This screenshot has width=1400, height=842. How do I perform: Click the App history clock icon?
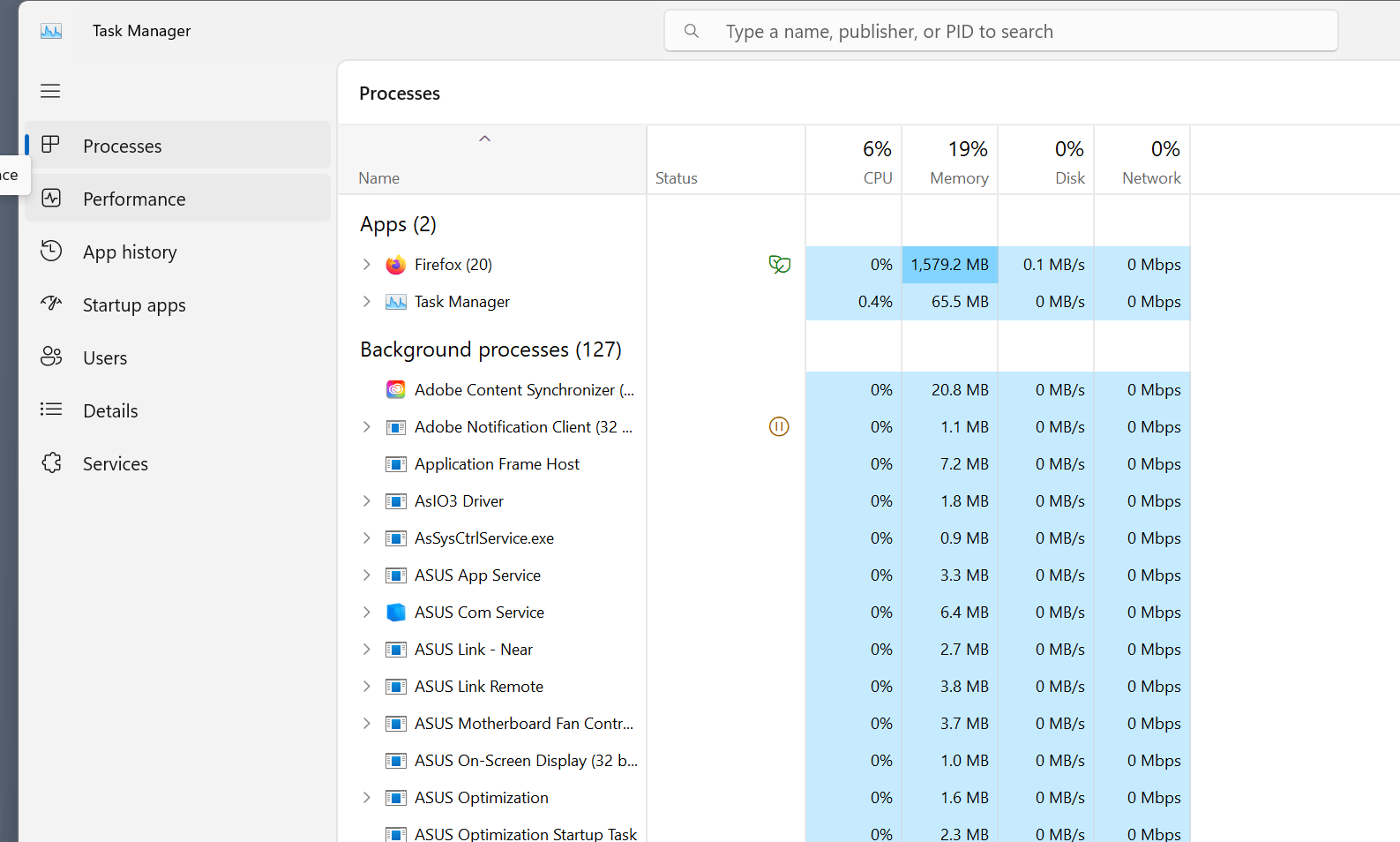pos(51,251)
